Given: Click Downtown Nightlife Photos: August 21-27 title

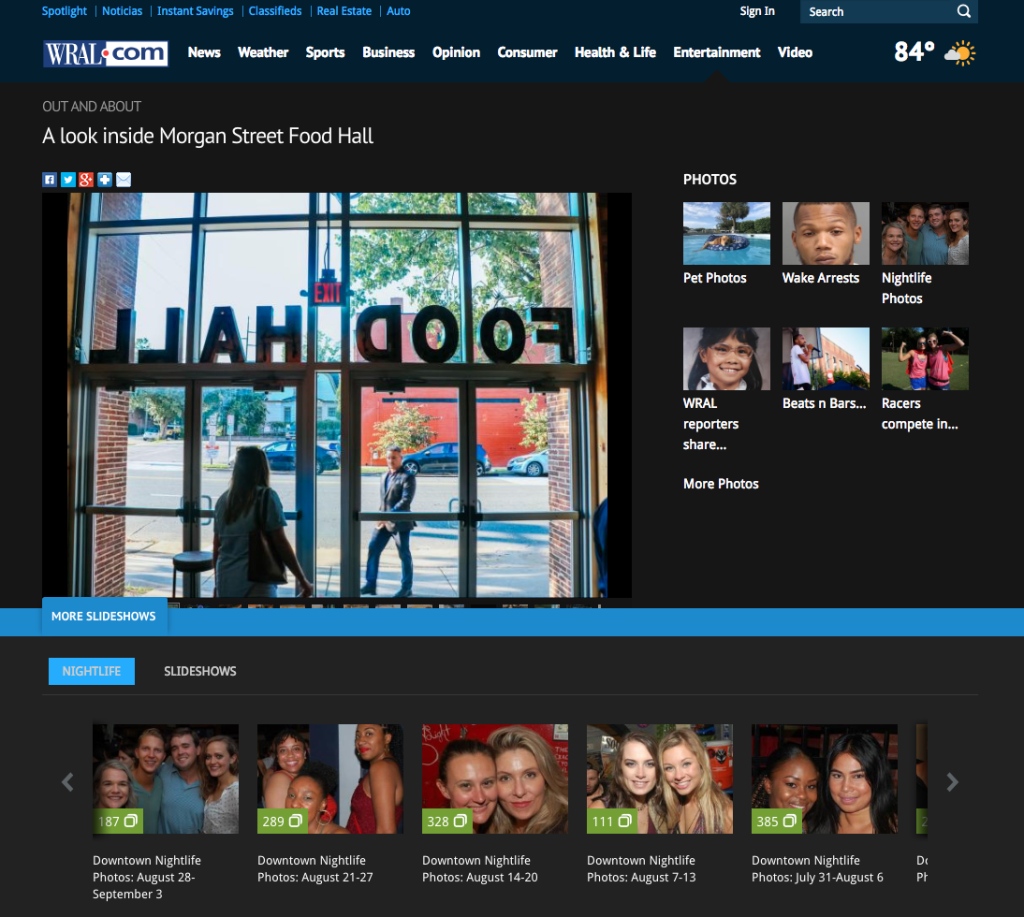Looking at the screenshot, I should tap(315, 869).
